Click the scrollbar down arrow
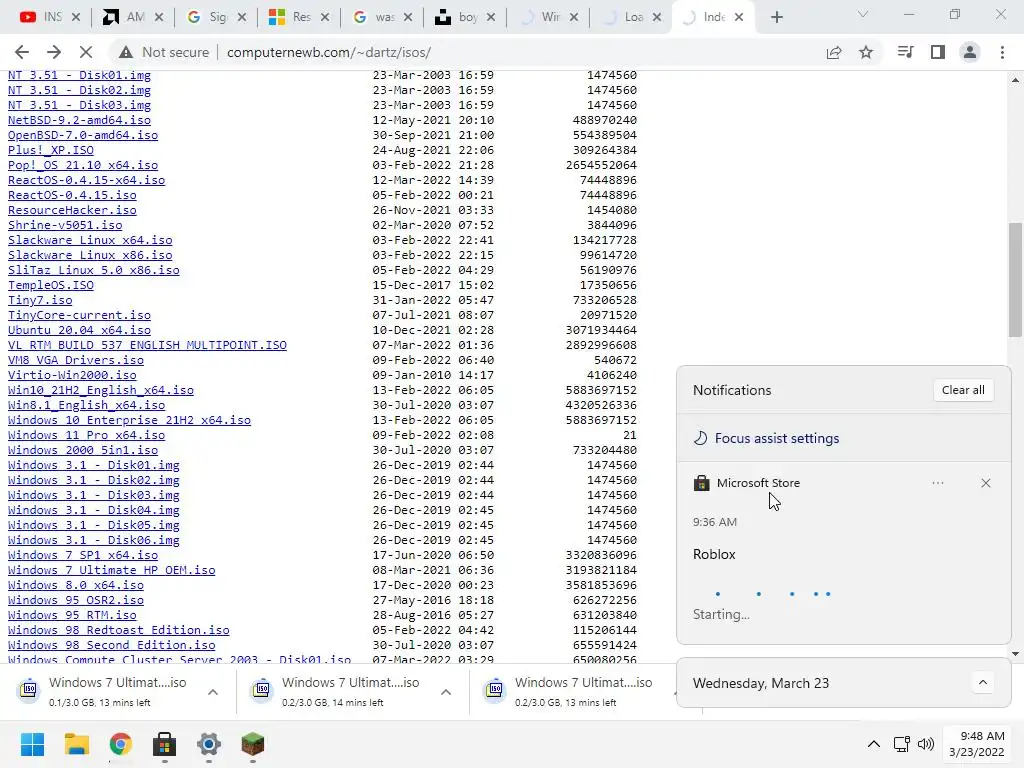1024x768 pixels. click(x=1015, y=654)
